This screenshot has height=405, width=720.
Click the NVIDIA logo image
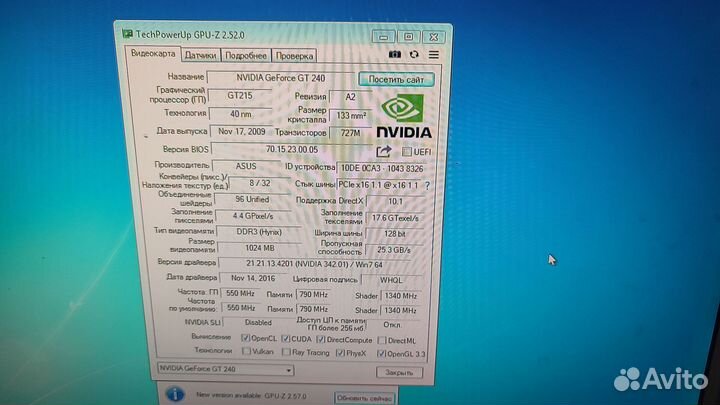pyautogui.click(x=404, y=116)
